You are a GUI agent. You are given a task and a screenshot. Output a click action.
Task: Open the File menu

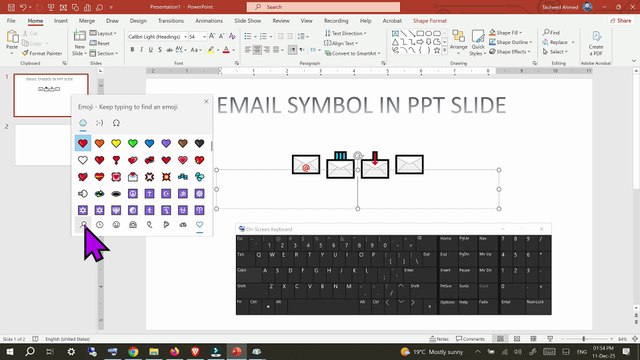11,20
